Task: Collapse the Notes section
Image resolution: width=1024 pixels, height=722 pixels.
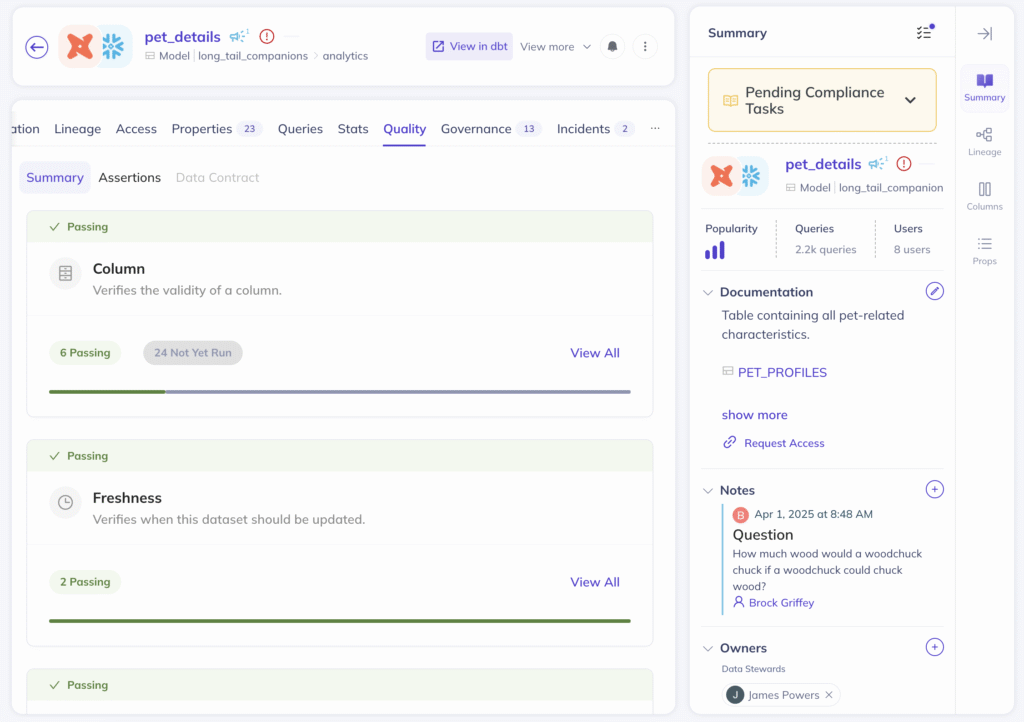Action: click(x=708, y=490)
